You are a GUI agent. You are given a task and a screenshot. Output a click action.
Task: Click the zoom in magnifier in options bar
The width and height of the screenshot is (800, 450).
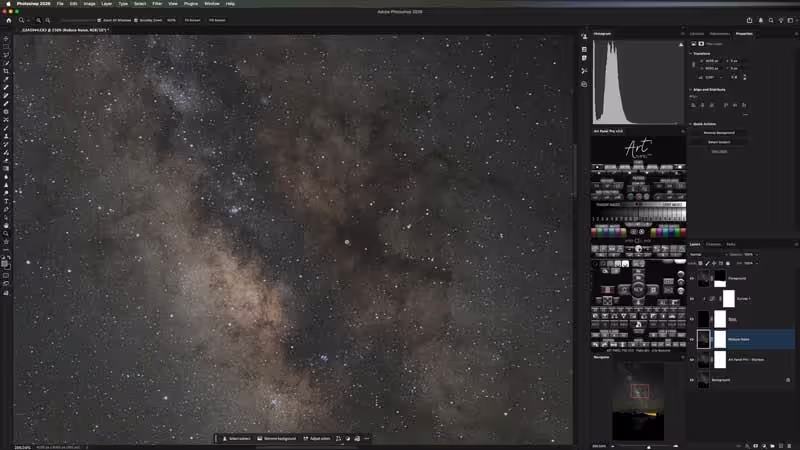(x=38, y=20)
